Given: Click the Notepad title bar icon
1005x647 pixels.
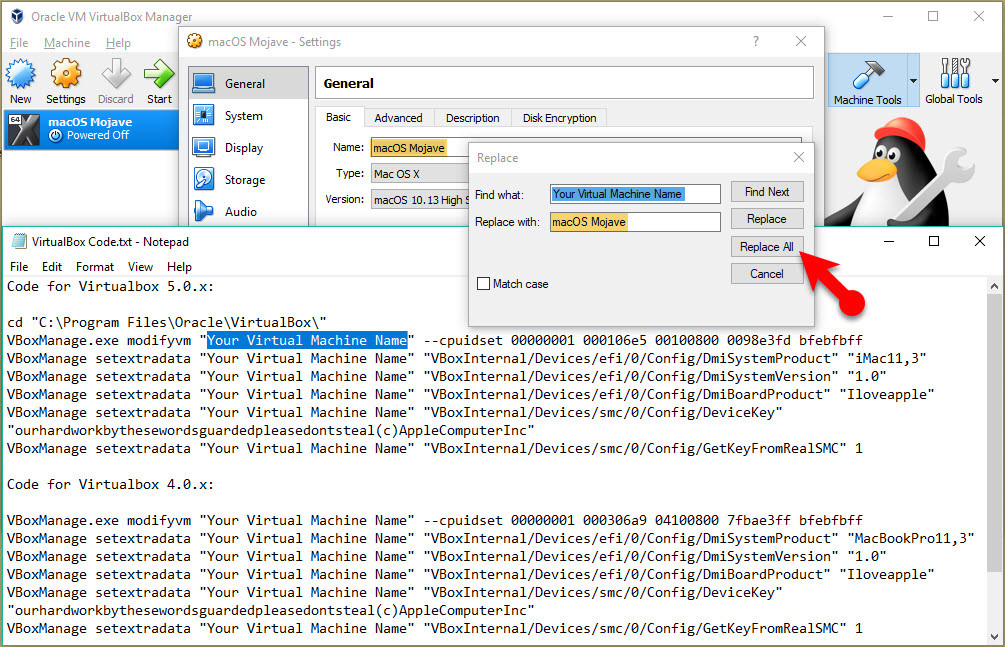Looking at the screenshot, I should (x=19, y=241).
